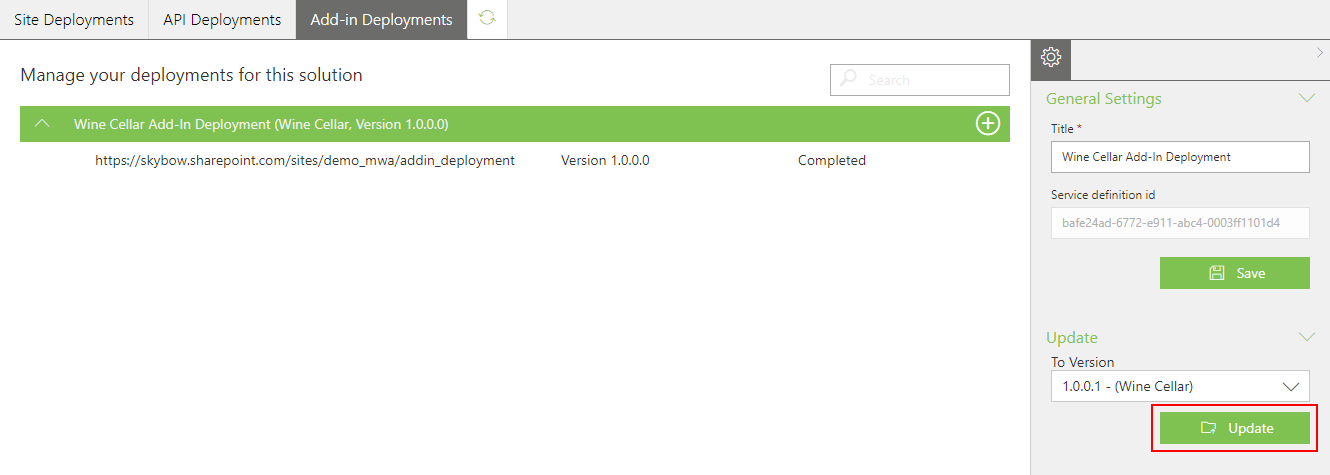The height and width of the screenshot is (475, 1330).
Task: Click the plus icon on Wine Cellar header
Action: (x=987, y=124)
